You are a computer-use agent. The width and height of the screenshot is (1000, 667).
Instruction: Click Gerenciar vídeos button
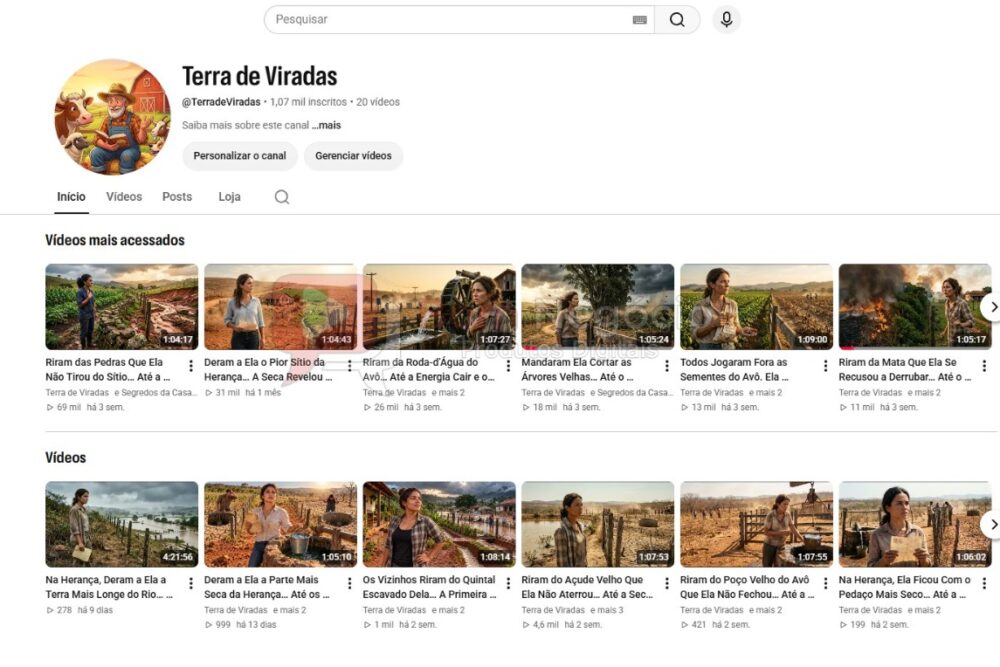coord(353,156)
